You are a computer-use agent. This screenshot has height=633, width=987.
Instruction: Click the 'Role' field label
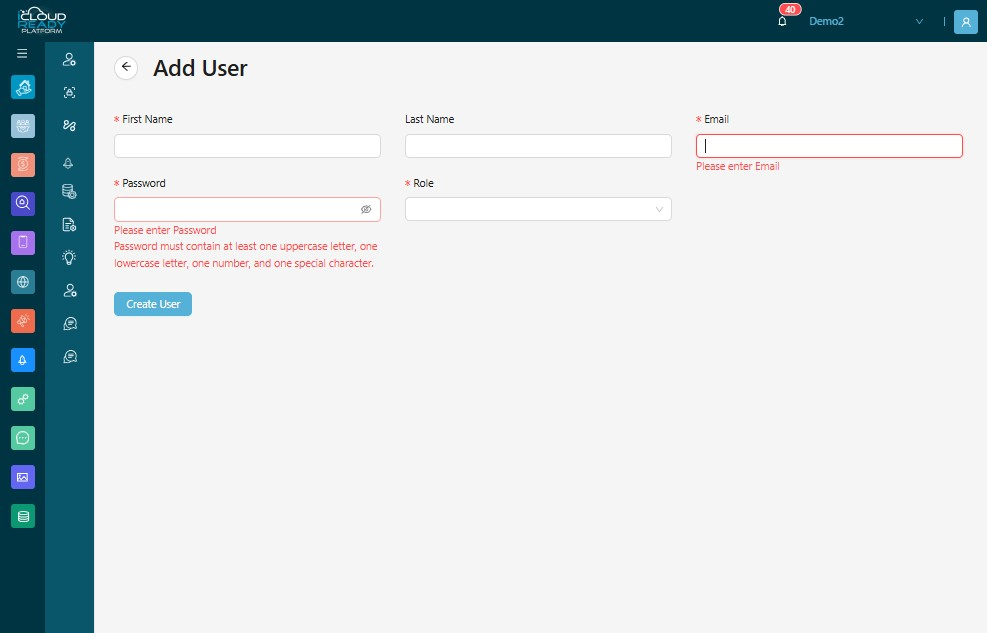click(x=423, y=184)
